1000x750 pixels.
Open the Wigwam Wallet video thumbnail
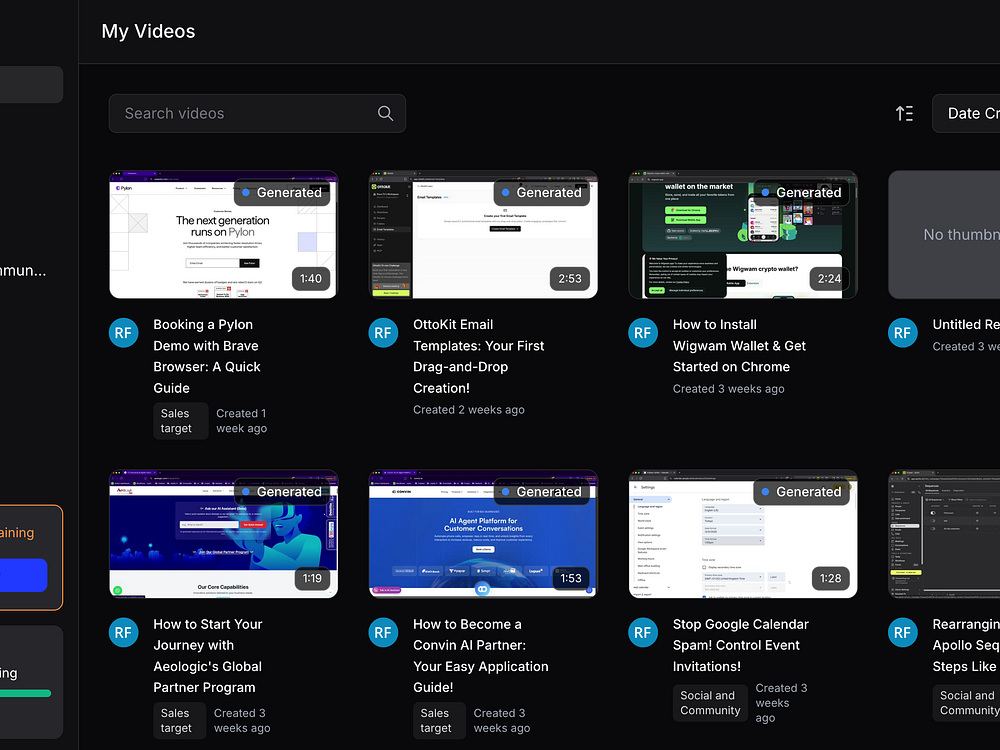coord(743,234)
